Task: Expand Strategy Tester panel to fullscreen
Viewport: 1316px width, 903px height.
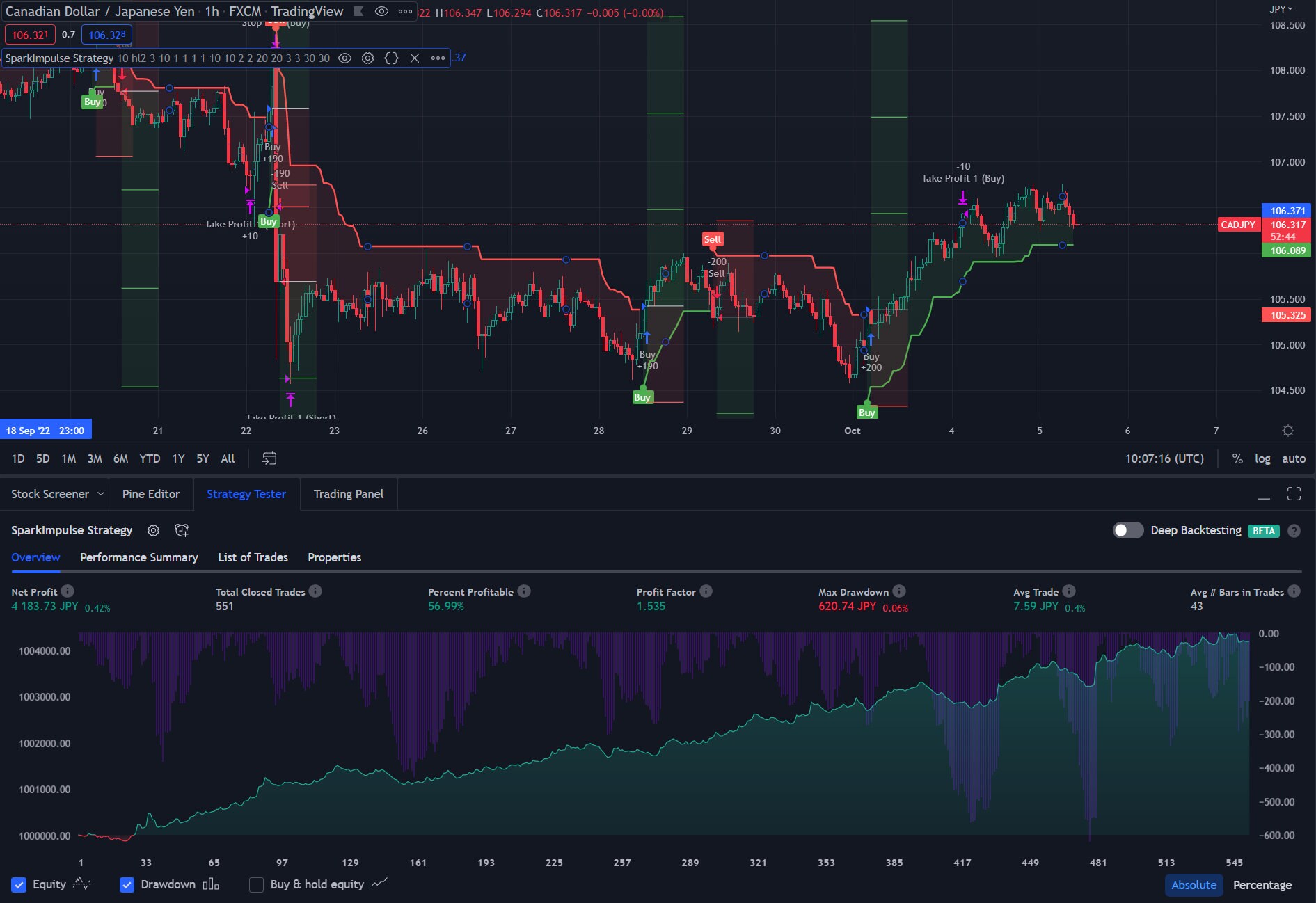Action: pos(1294,494)
